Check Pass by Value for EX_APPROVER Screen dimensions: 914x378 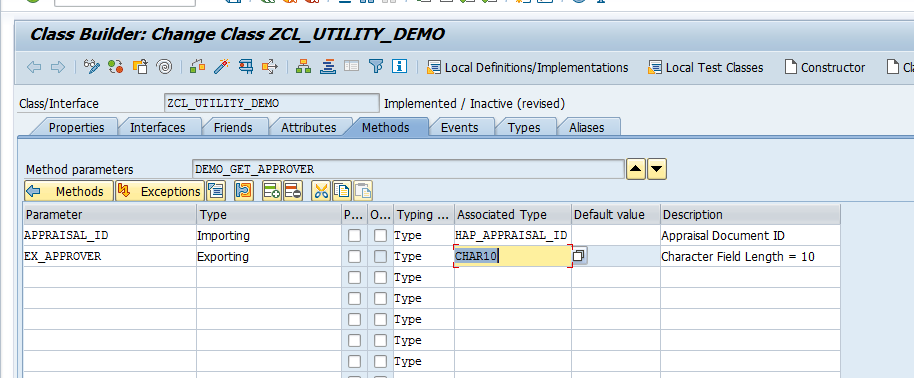tap(354, 257)
